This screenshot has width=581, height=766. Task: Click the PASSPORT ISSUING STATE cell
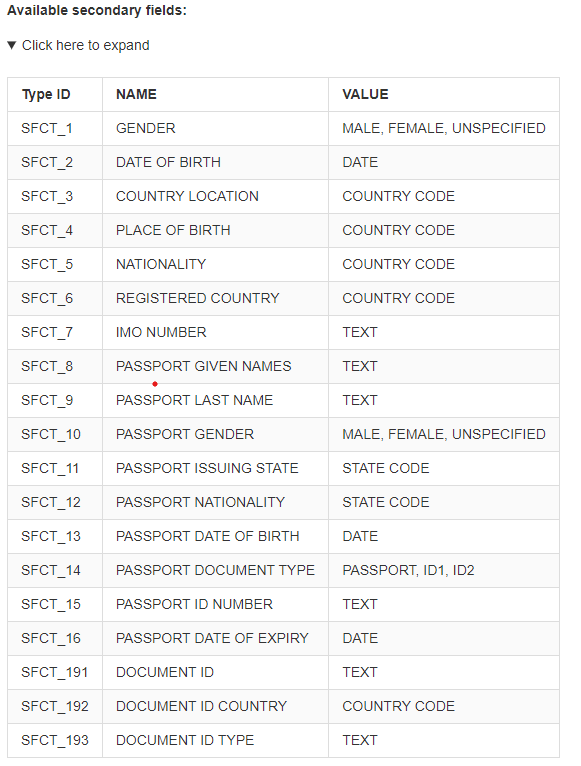tap(215, 468)
